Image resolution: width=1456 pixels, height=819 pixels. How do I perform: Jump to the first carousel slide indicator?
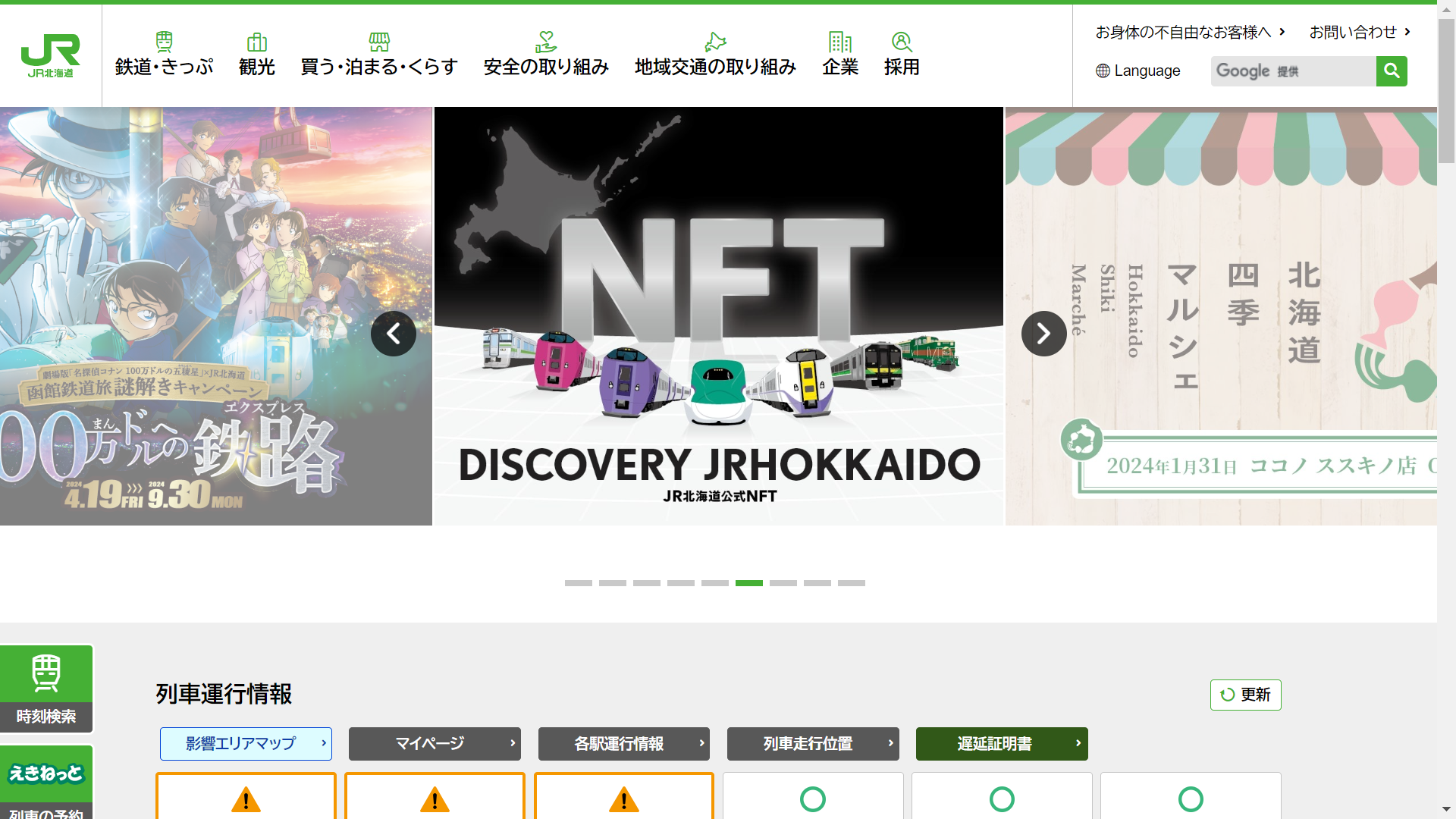click(x=579, y=583)
